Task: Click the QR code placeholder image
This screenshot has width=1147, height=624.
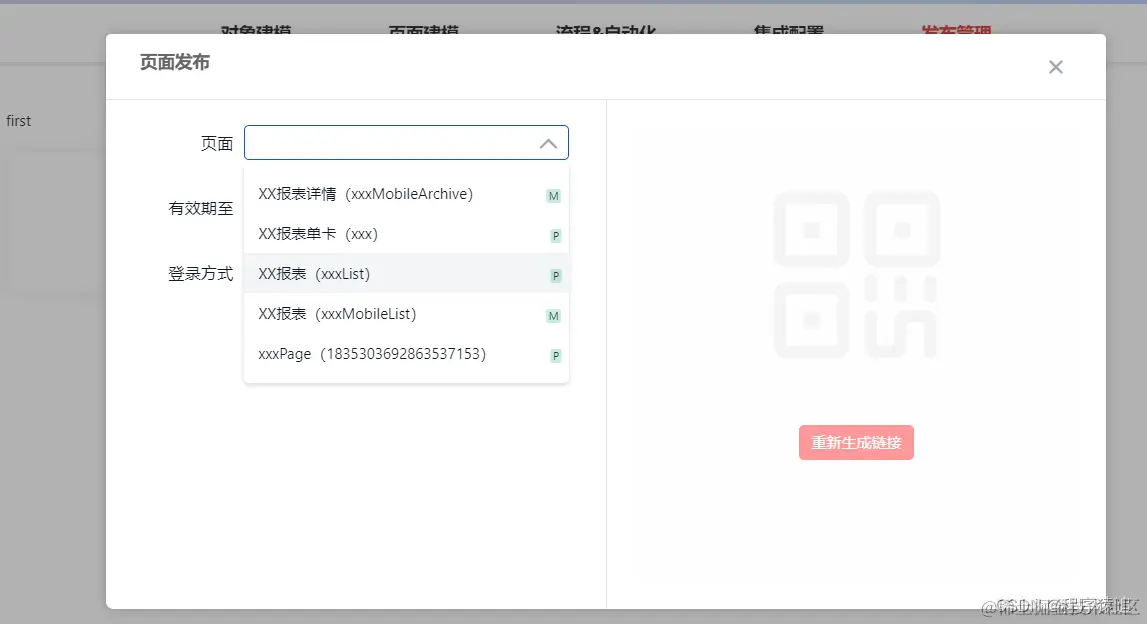Action: point(856,274)
